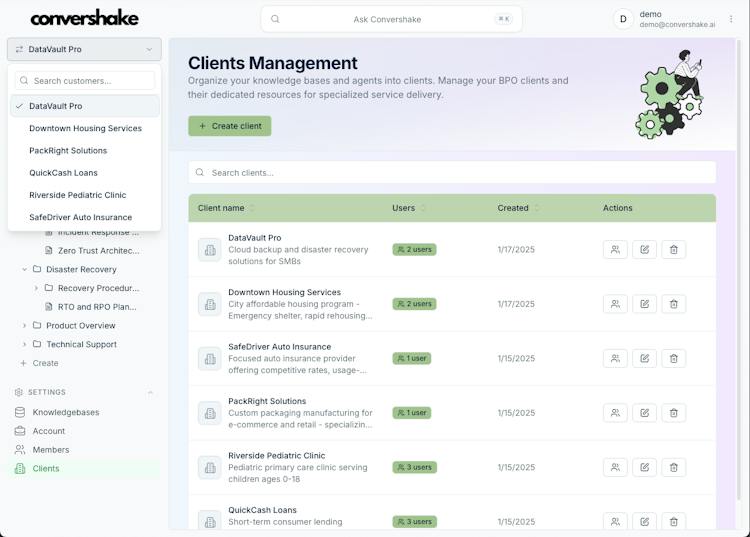Collapse the Disaster Recovery folder
The width and height of the screenshot is (750, 537).
click(x=24, y=270)
